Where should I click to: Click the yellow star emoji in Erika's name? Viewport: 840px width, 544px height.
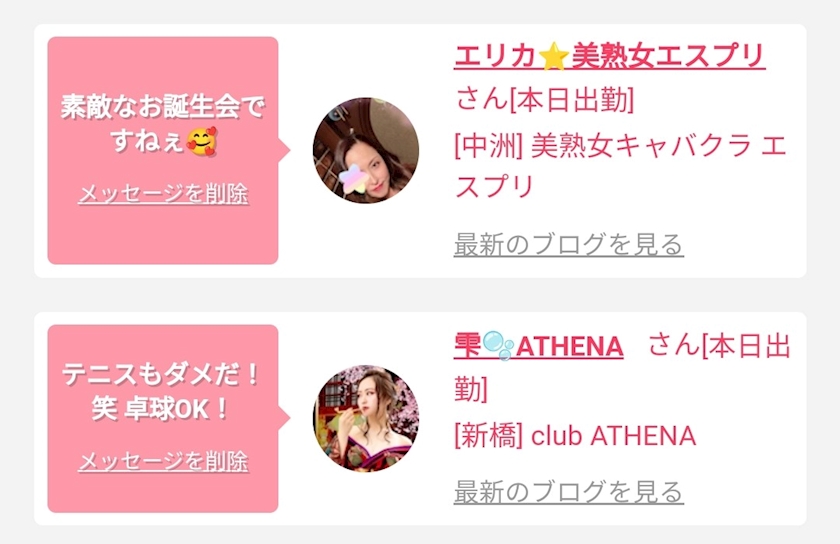pos(553,57)
